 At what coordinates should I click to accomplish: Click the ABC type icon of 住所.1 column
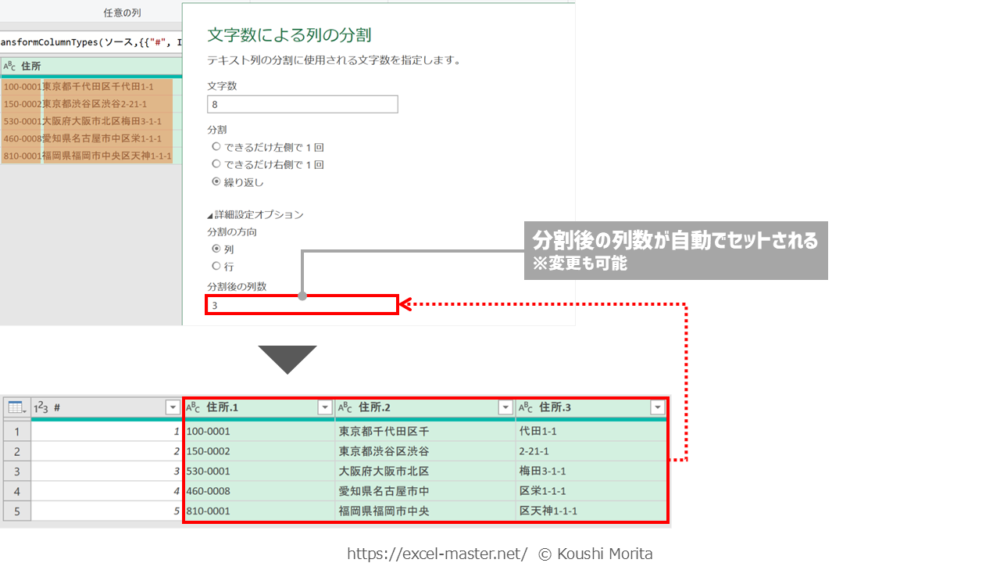point(194,408)
